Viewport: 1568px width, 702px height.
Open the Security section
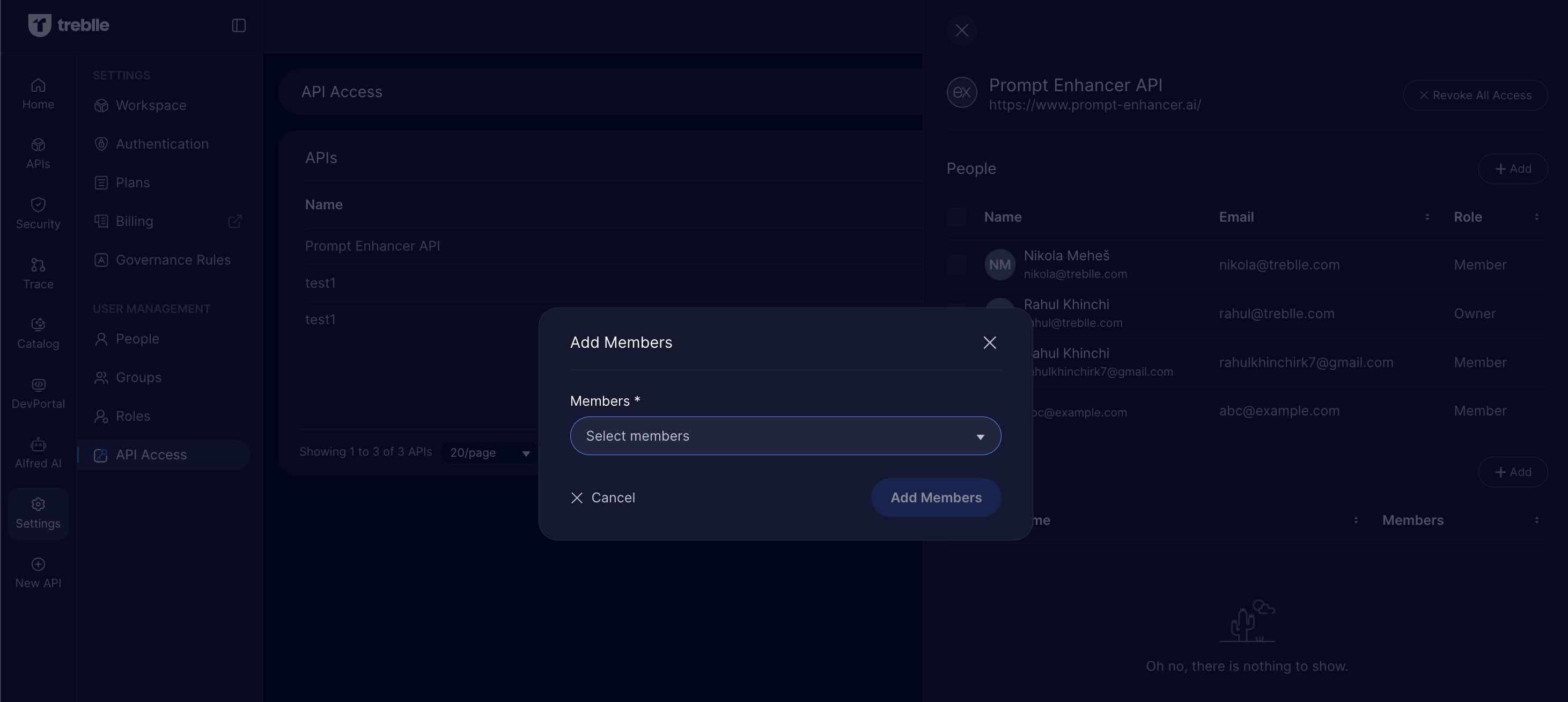[38, 213]
